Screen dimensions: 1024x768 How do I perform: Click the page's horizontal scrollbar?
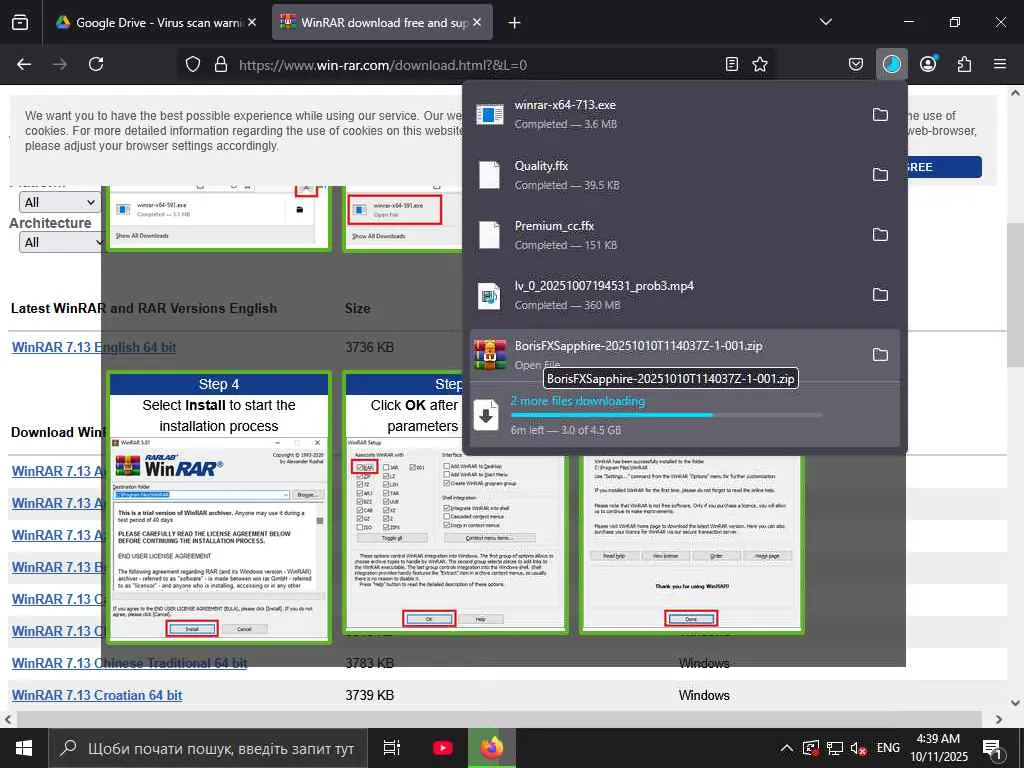click(500, 719)
